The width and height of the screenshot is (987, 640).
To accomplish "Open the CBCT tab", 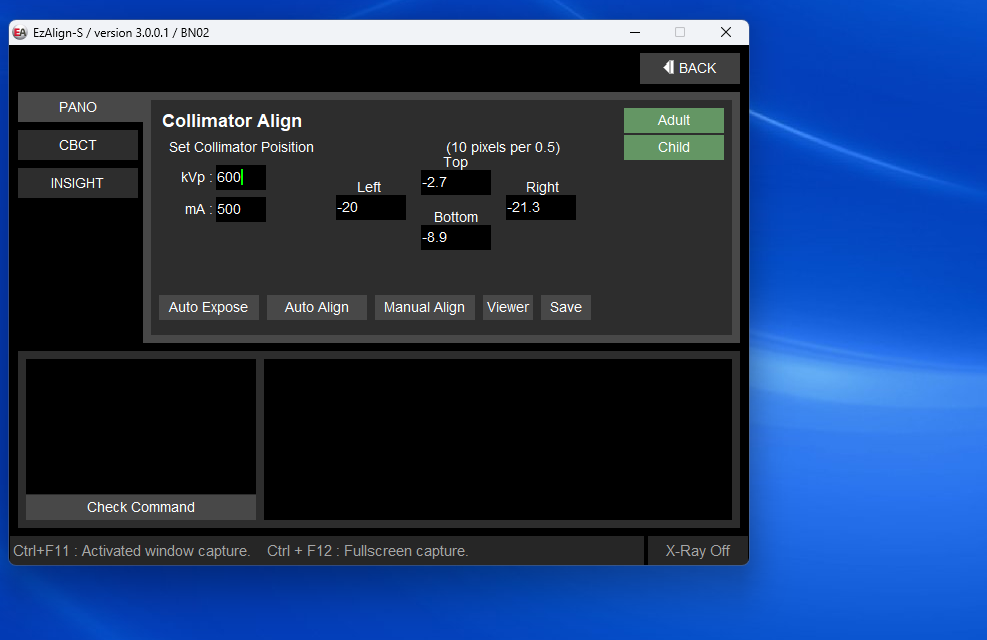I will tap(78, 145).
